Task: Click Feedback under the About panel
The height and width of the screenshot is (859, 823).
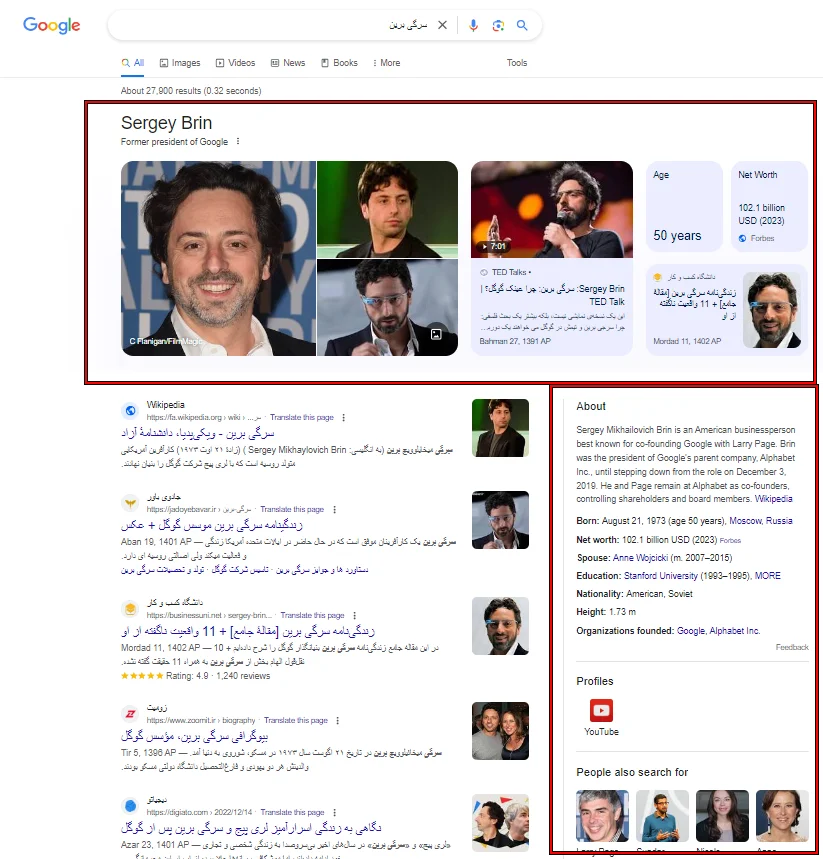Action: [792, 648]
